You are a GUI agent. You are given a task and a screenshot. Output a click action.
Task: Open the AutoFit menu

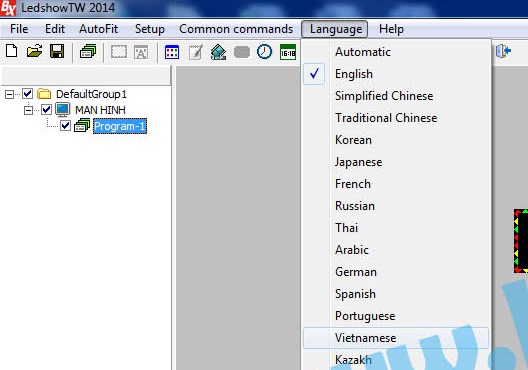click(99, 29)
